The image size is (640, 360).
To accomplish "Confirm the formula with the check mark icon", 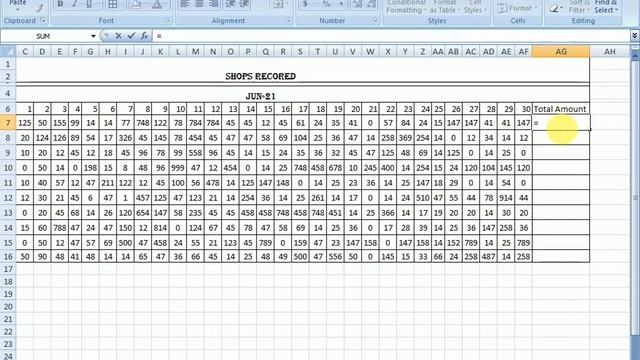I will pos(131,36).
